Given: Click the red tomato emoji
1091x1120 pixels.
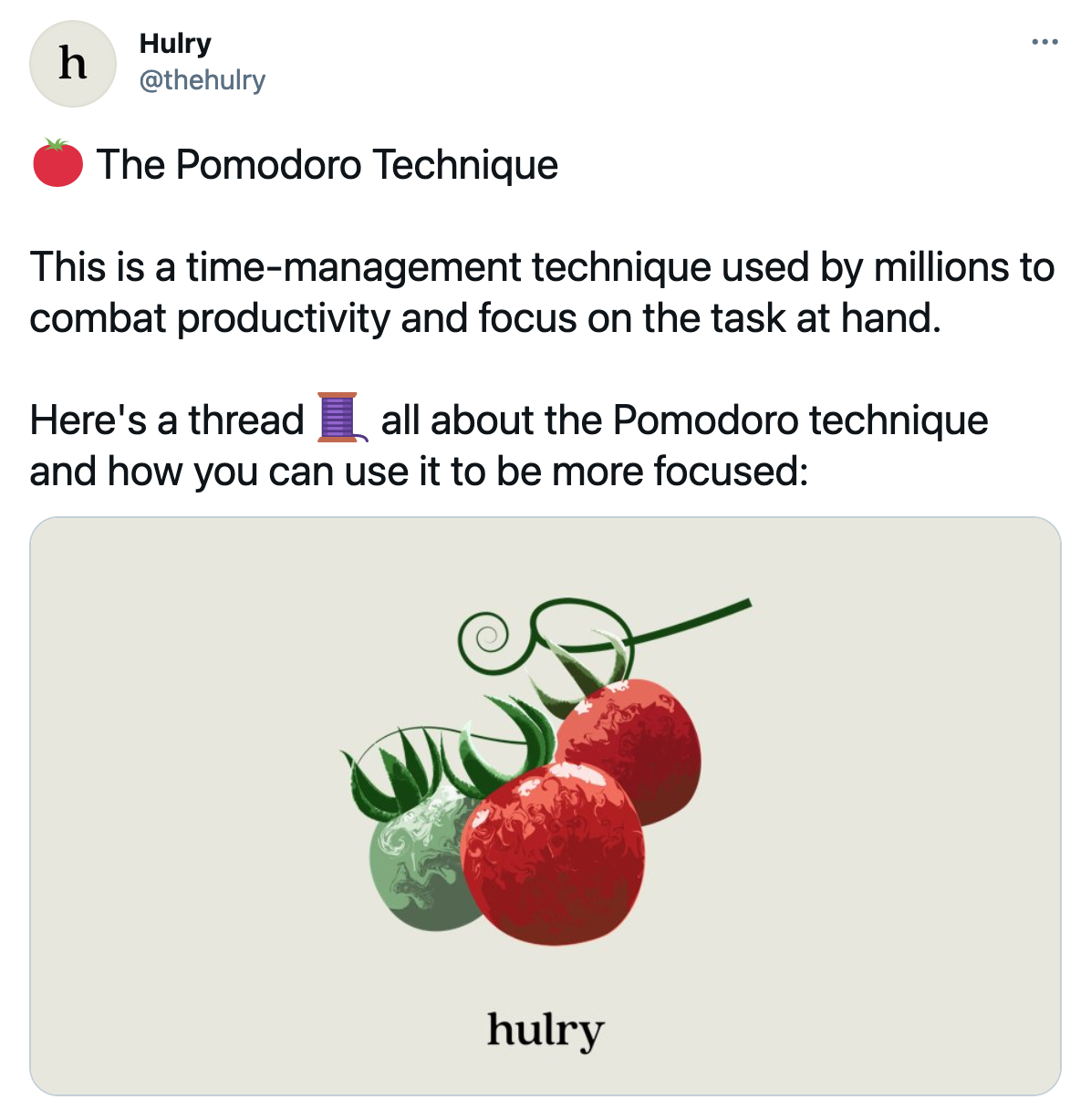Looking at the screenshot, I should (57, 163).
